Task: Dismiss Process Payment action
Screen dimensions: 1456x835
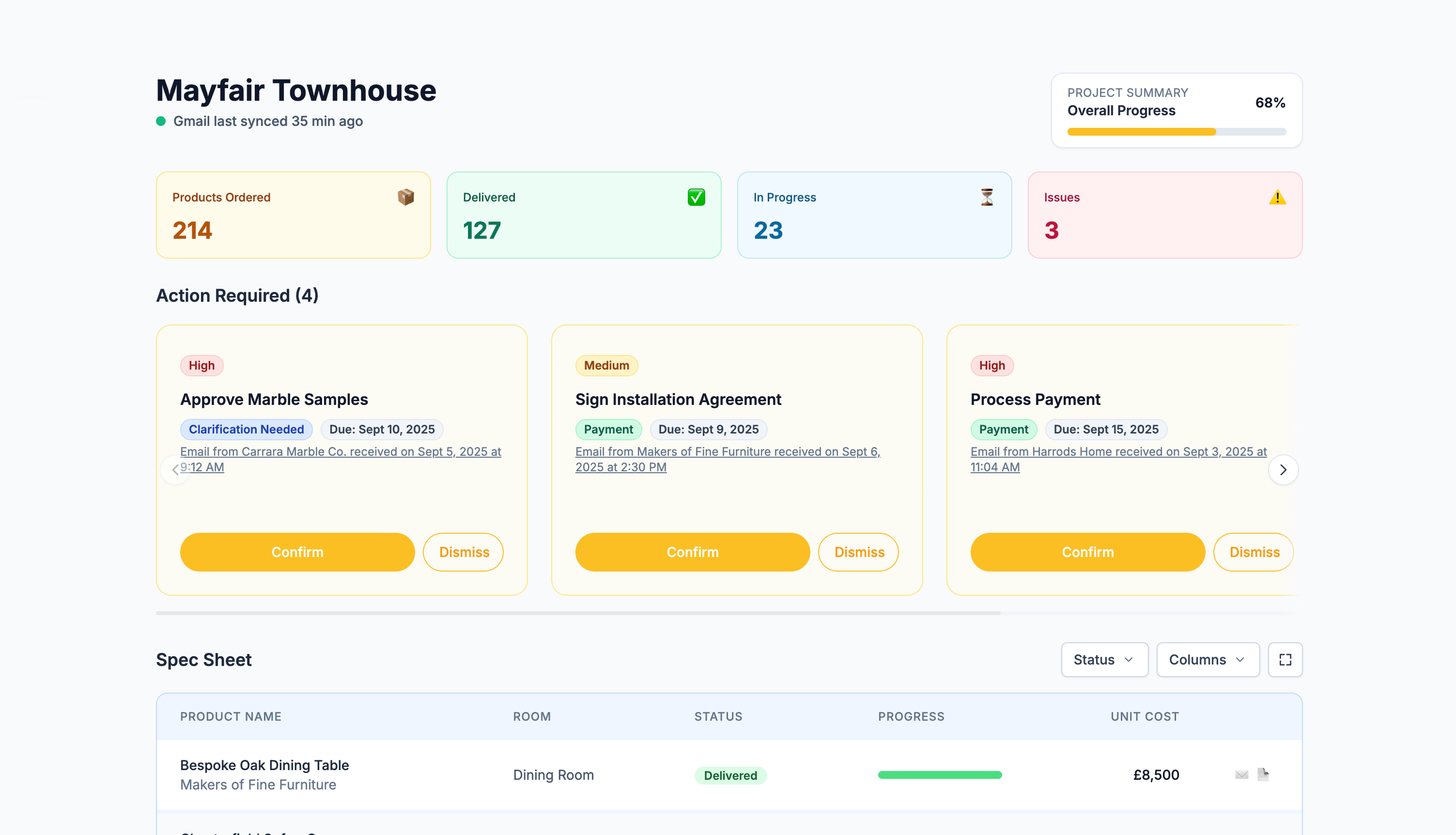Action: tap(1254, 552)
